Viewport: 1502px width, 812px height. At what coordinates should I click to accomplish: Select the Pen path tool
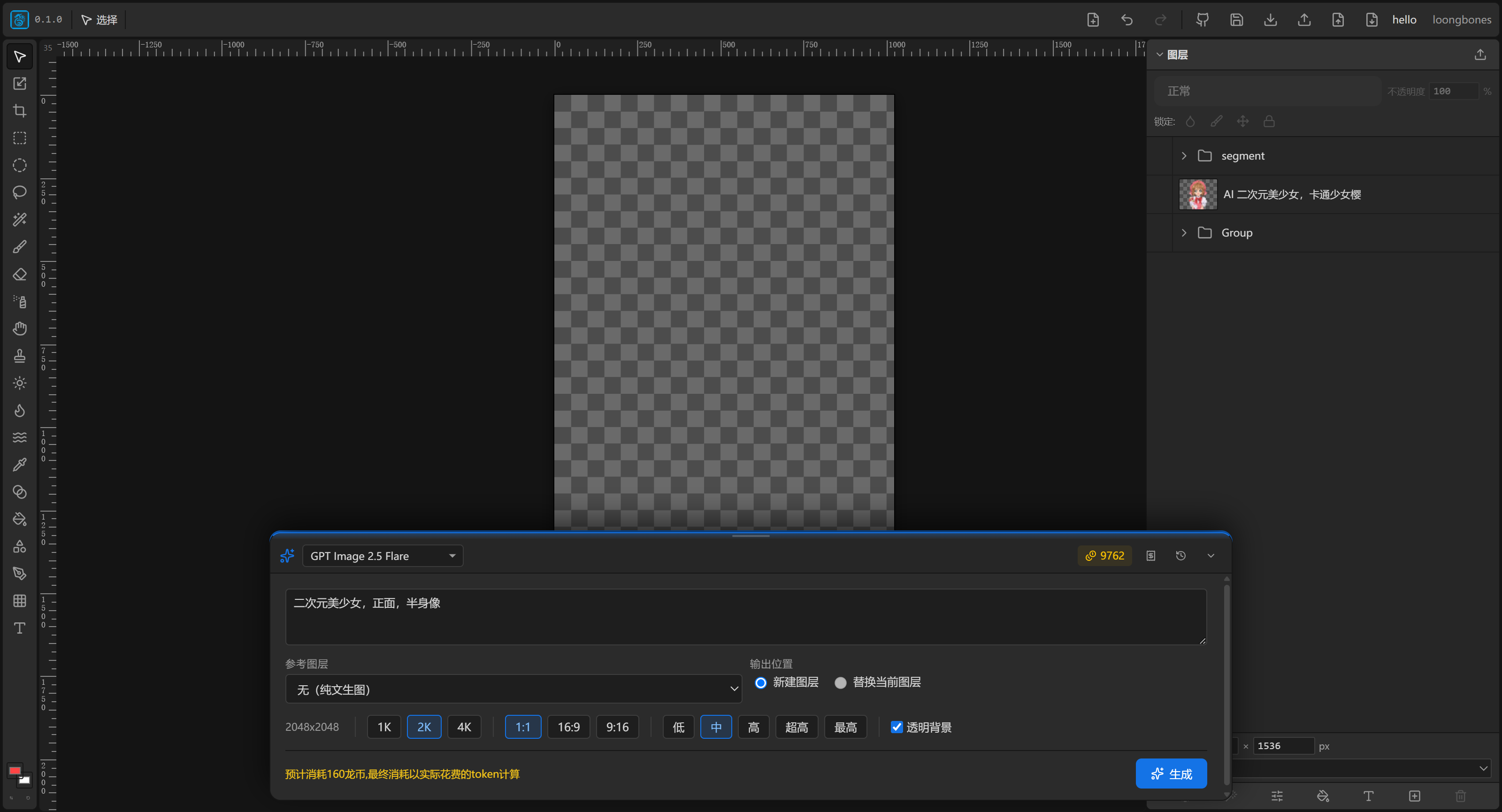coord(19,574)
